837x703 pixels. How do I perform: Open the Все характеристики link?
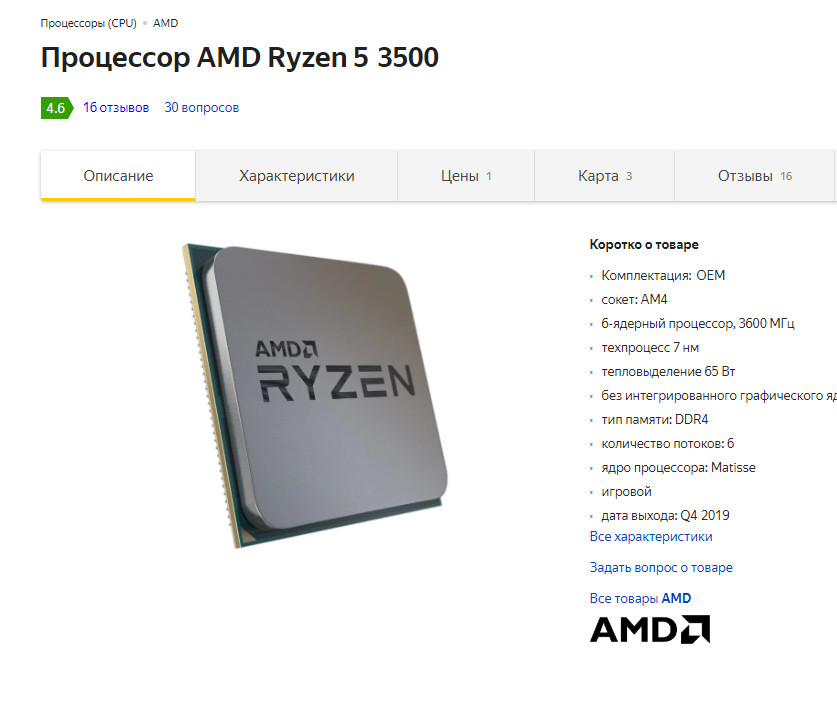(x=651, y=536)
